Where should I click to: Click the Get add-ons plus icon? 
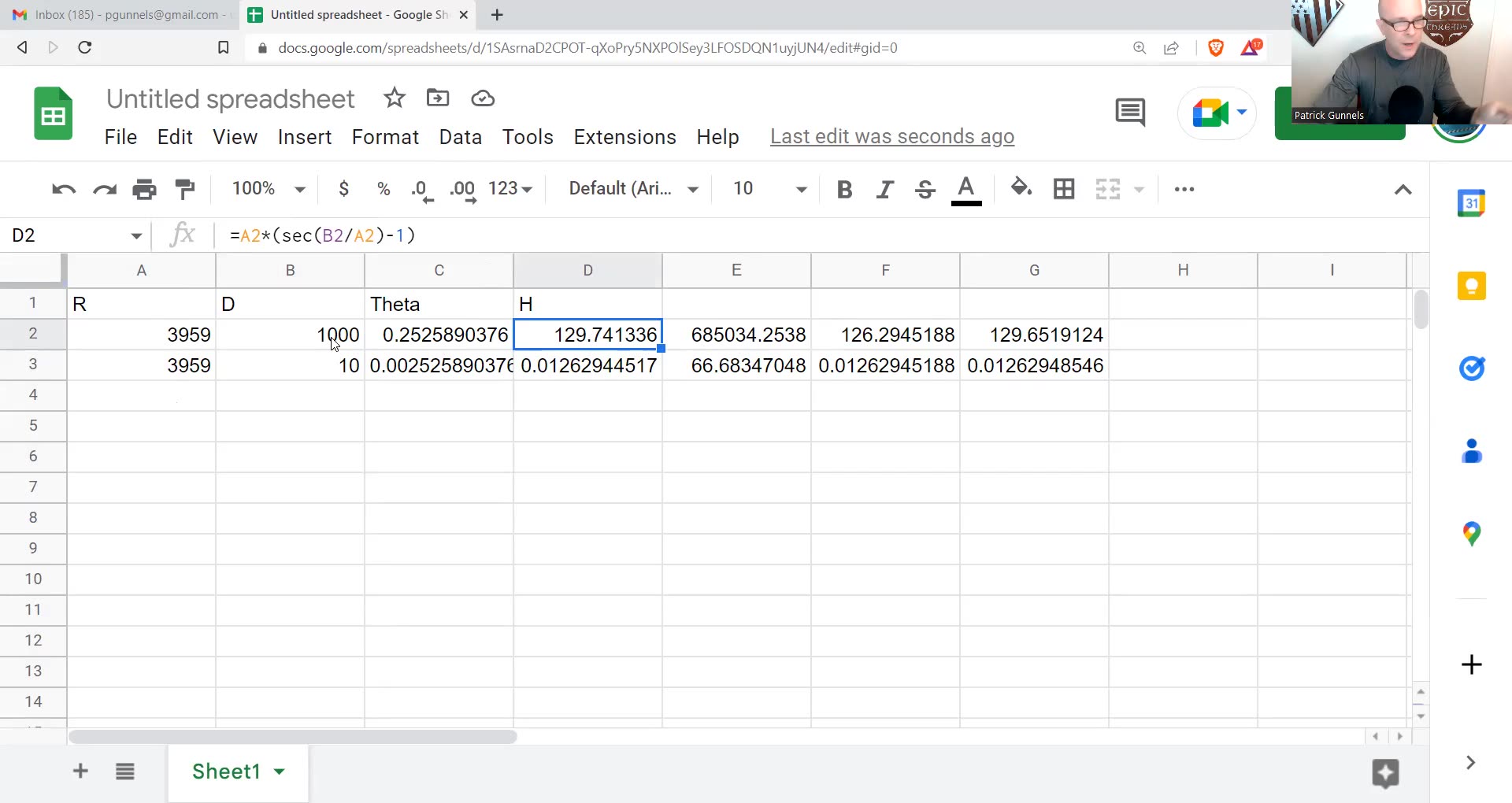pyautogui.click(x=1471, y=664)
